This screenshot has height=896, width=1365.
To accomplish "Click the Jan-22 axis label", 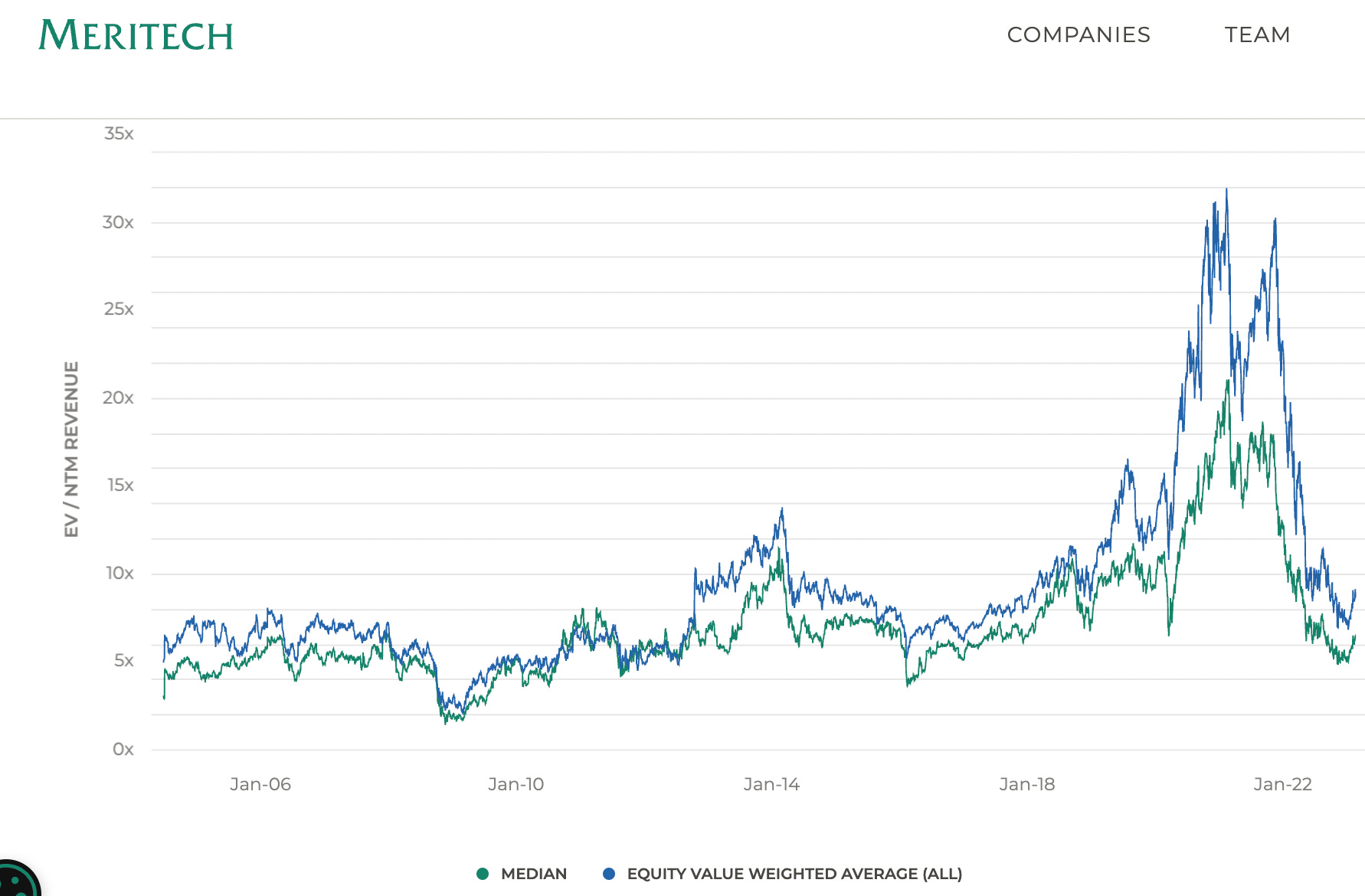I will [x=1282, y=784].
